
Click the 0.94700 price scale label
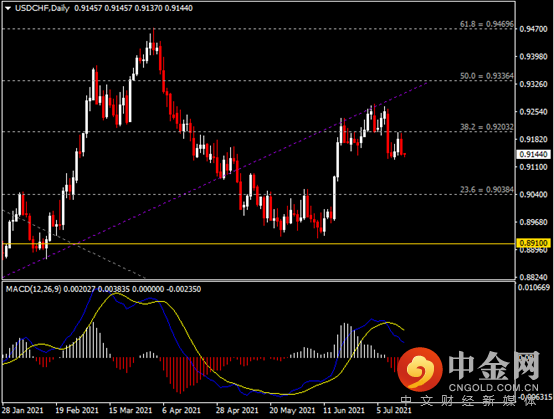pyautogui.click(x=534, y=29)
